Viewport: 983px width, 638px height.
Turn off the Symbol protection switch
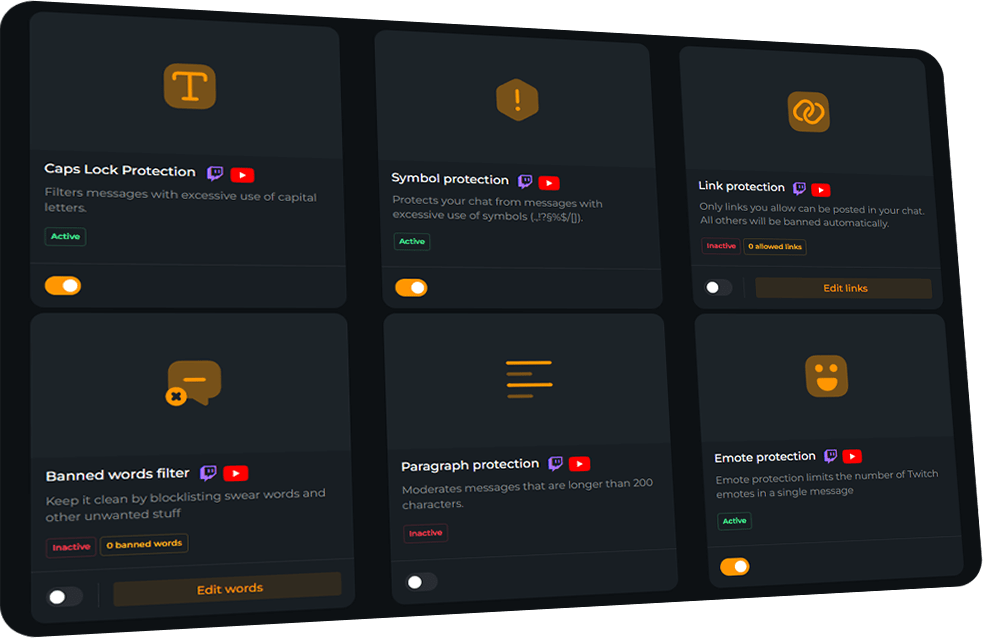tap(411, 288)
